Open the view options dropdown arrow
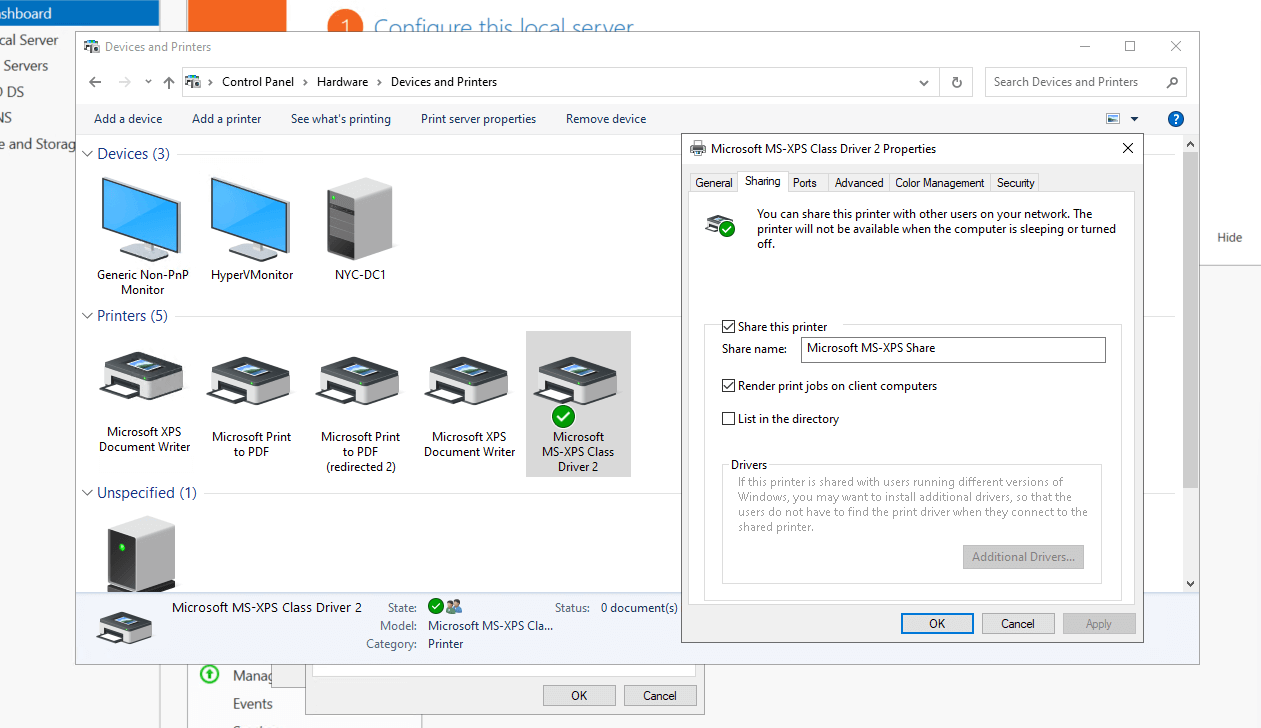This screenshot has width=1261, height=728. click(x=1134, y=119)
